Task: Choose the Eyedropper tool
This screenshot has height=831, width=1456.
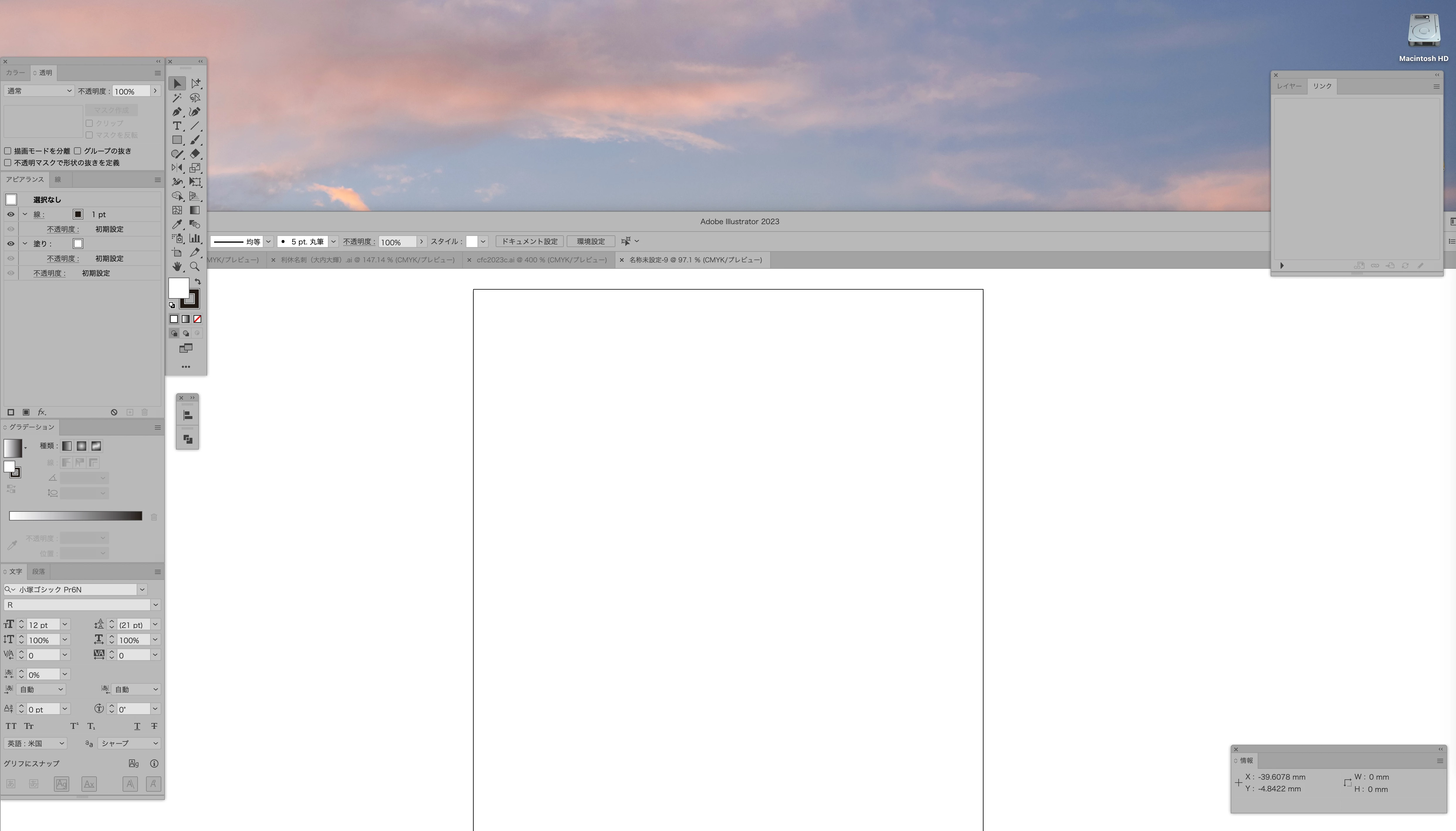Action: [x=177, y=224]
